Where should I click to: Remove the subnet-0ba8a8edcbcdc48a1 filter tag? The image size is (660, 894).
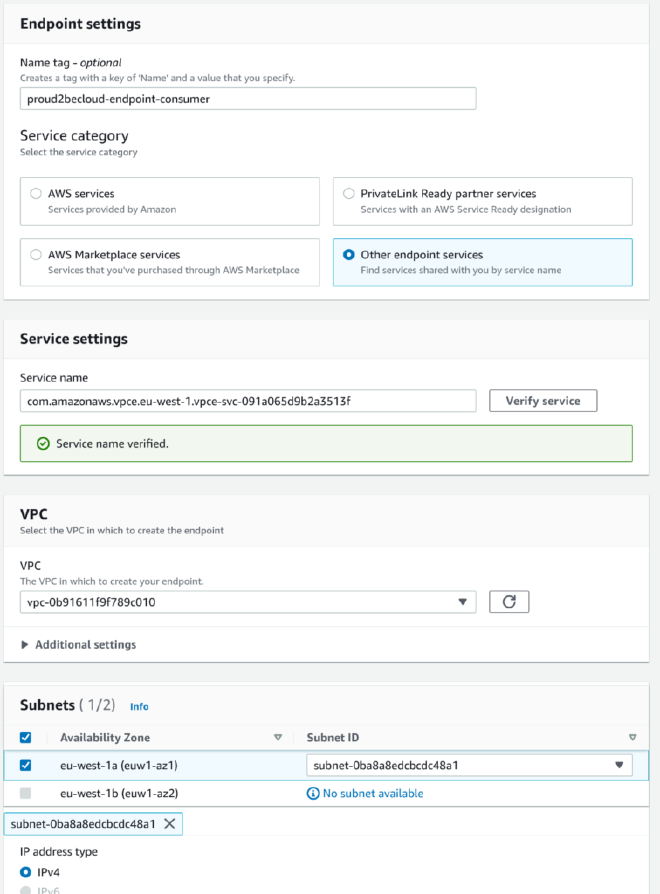(170, 823)
